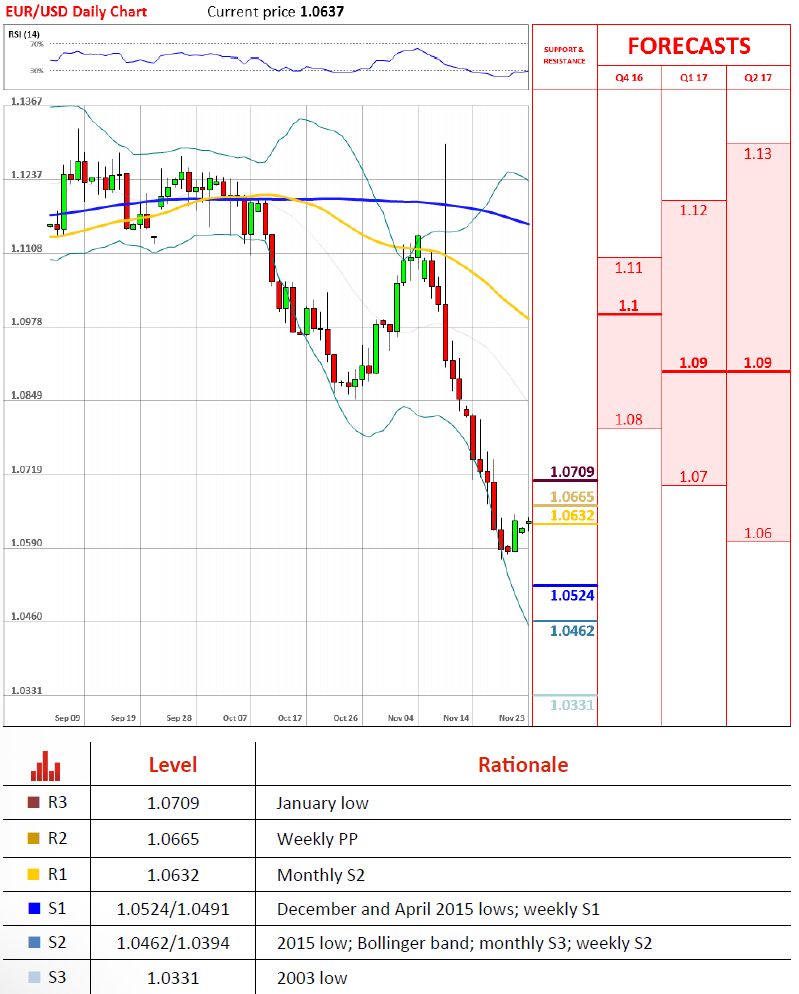Screen dimensions: 799x994
Task: Click the 1.11 forecast value in Q4 16
Action: [x=629, y=268]
